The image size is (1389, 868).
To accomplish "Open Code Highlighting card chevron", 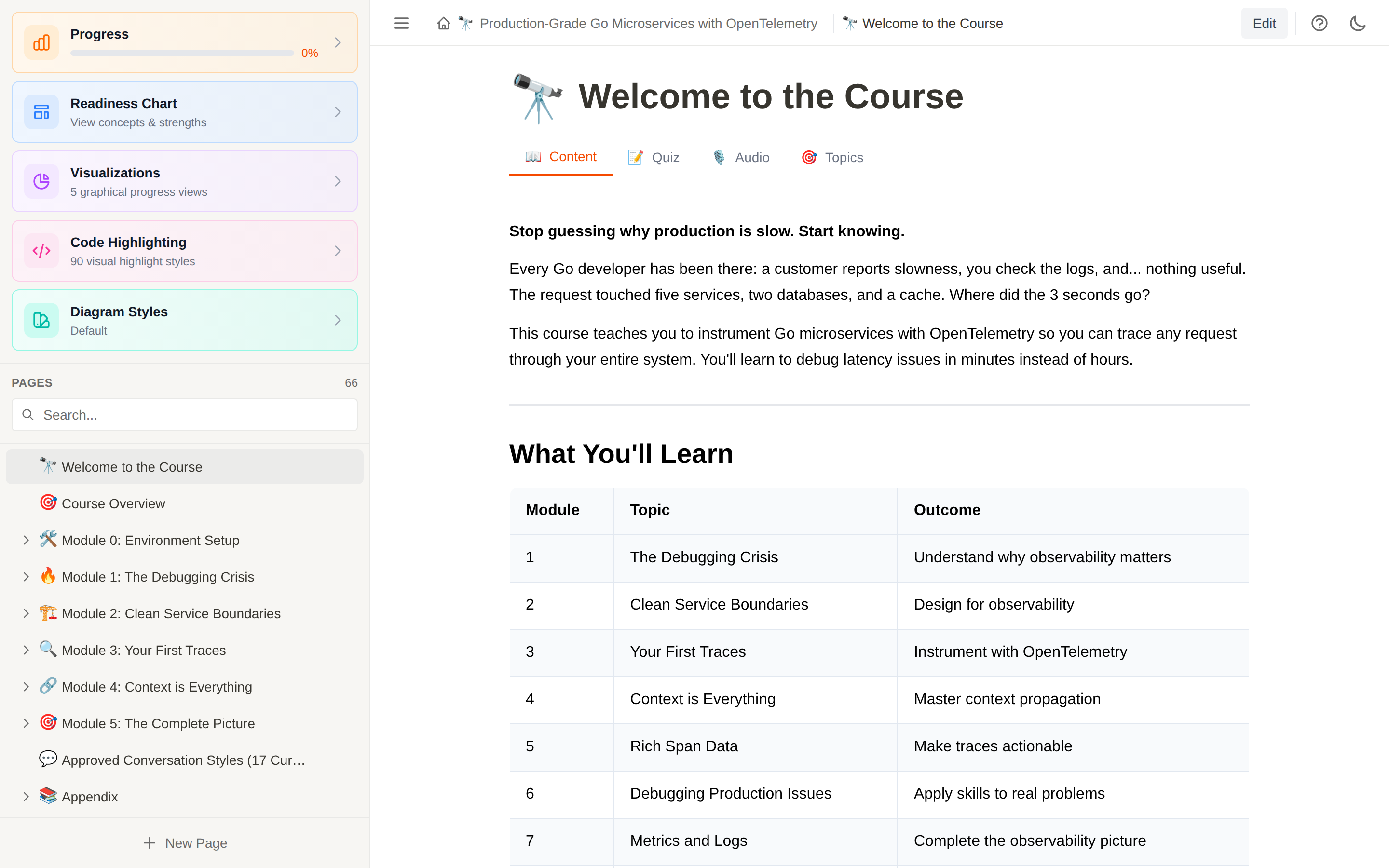I will 338,251.
